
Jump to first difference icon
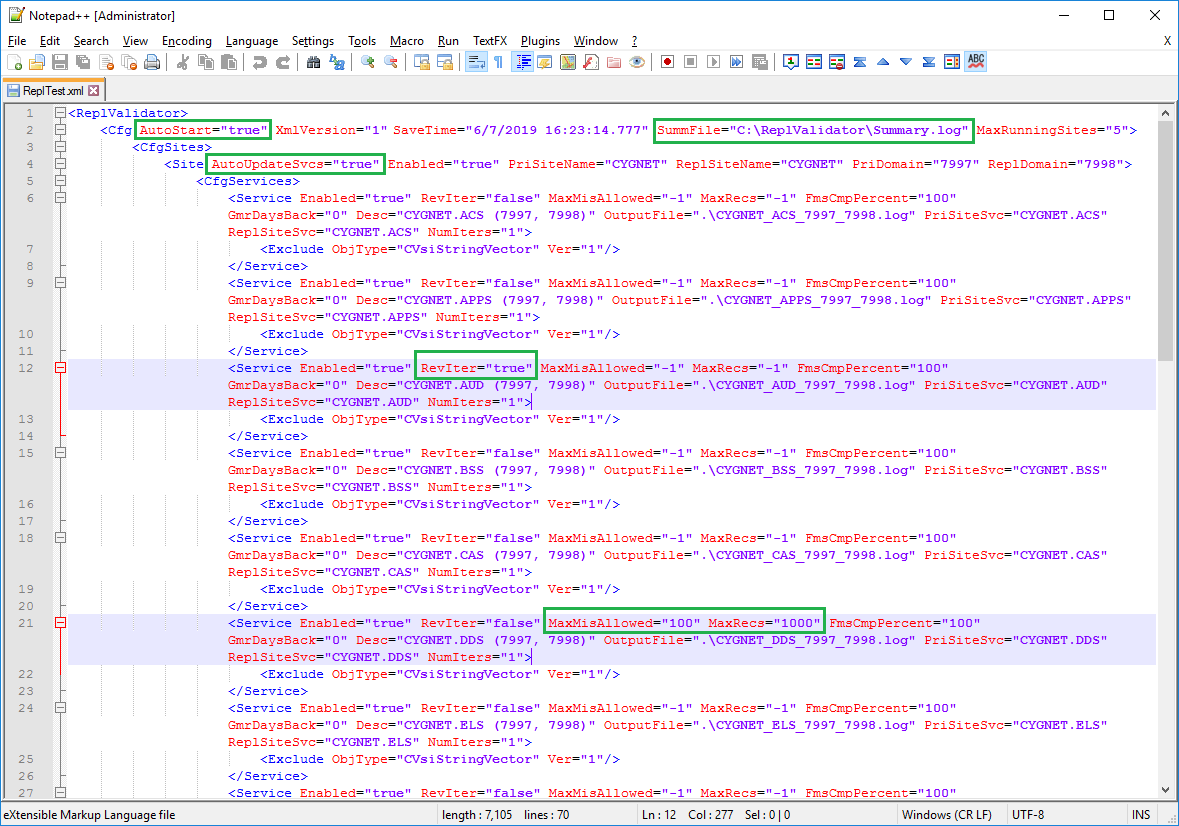tap(859, 62)
